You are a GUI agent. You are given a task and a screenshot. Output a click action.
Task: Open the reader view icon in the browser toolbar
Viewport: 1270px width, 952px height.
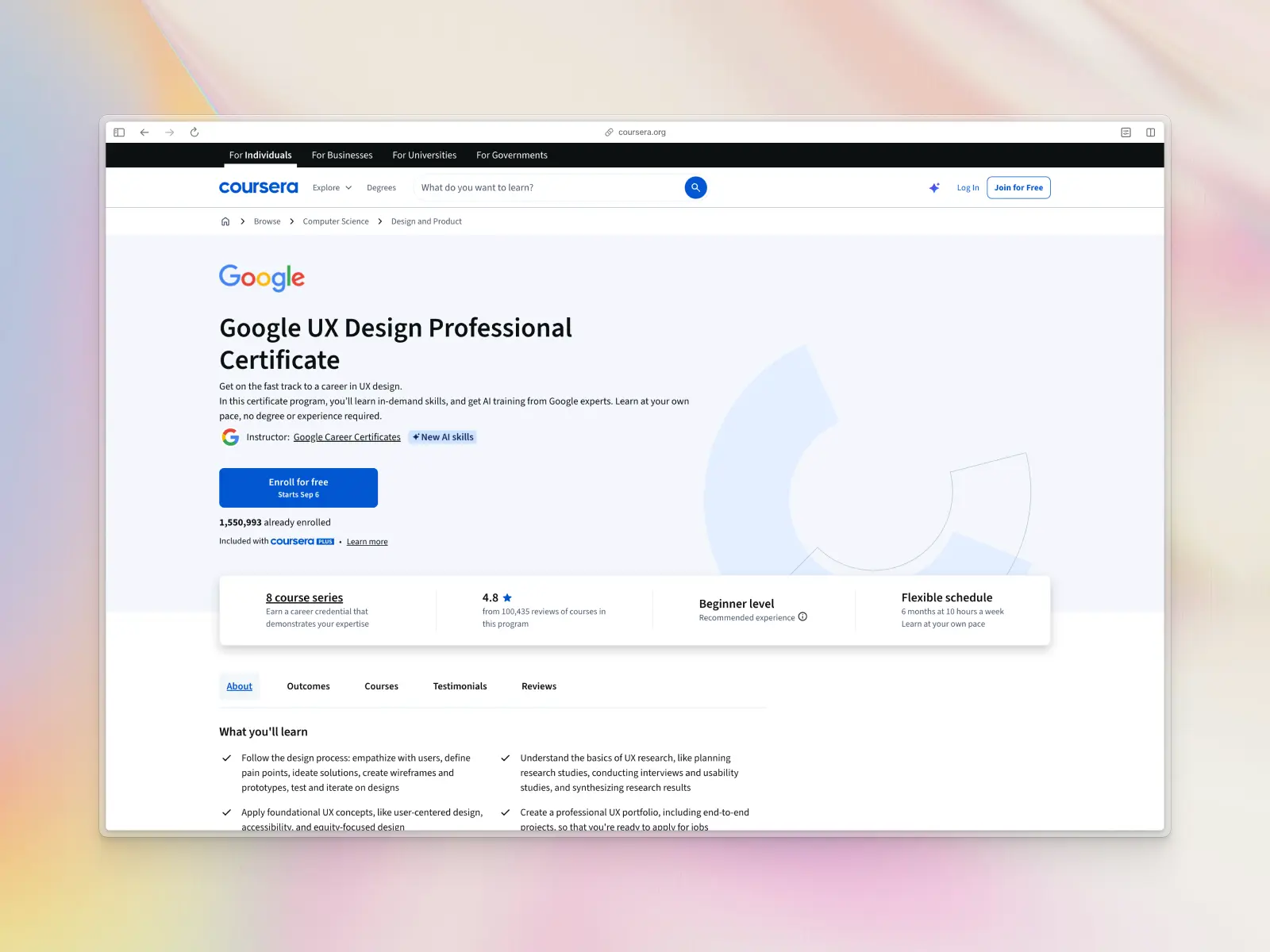(x=1126, y=132)
